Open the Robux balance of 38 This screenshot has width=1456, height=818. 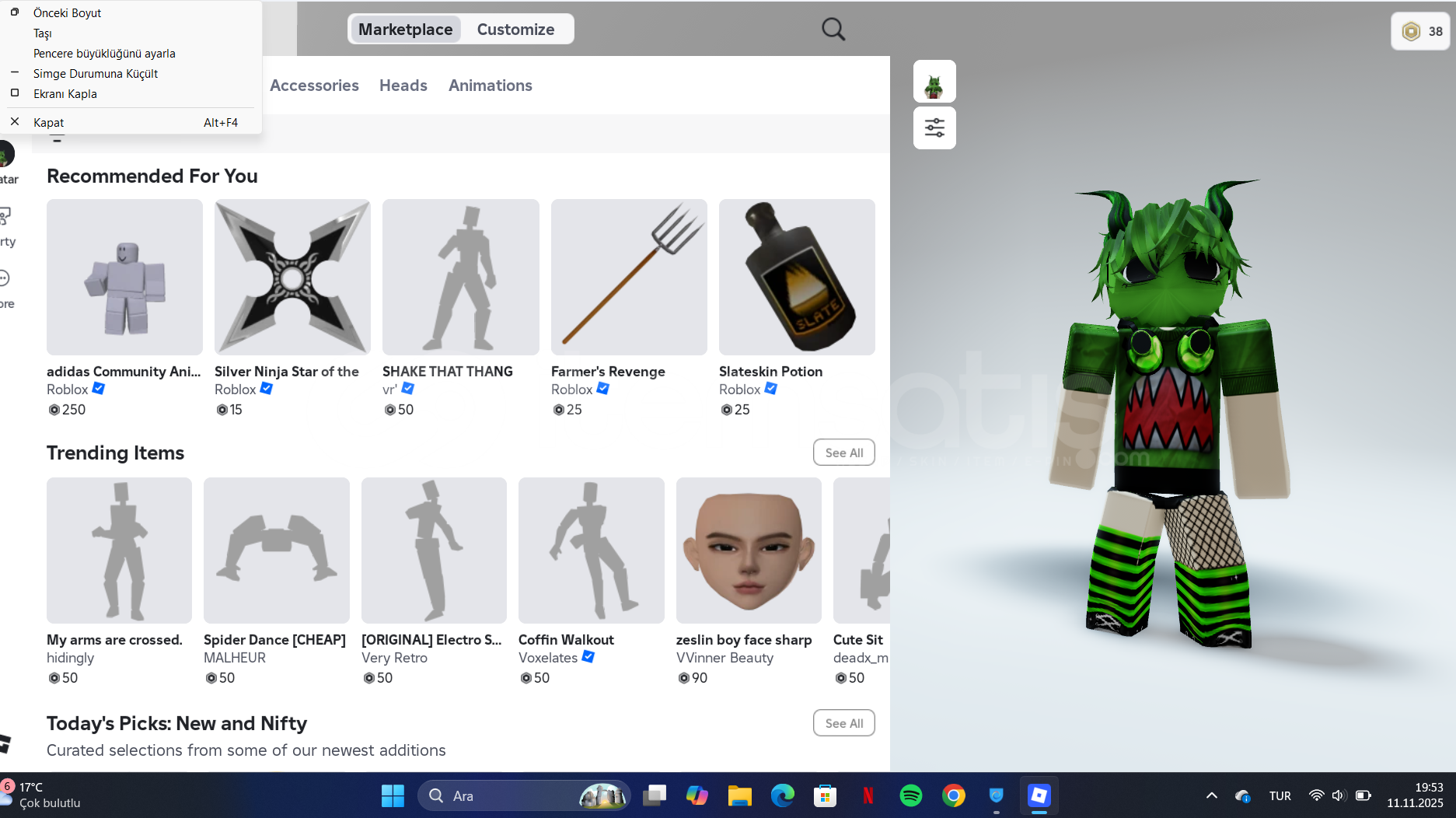click(x=1421, y=32)
